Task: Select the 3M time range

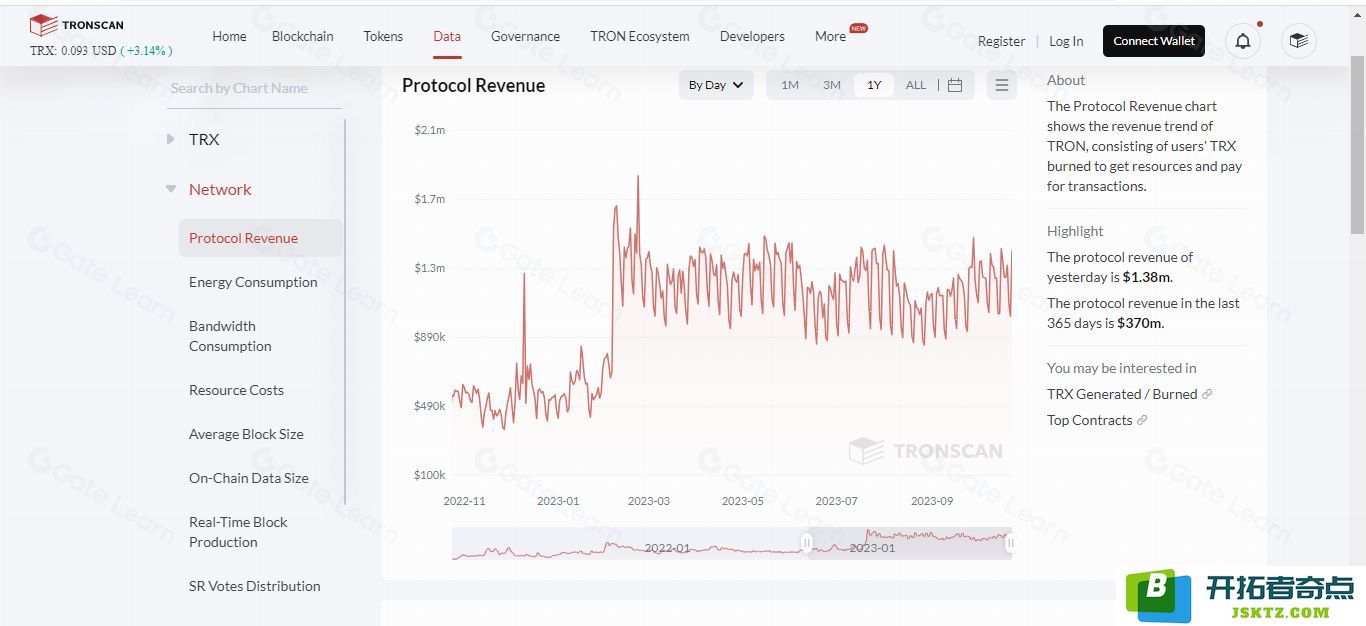Action: pyautogui.click(x=832, y=85)
